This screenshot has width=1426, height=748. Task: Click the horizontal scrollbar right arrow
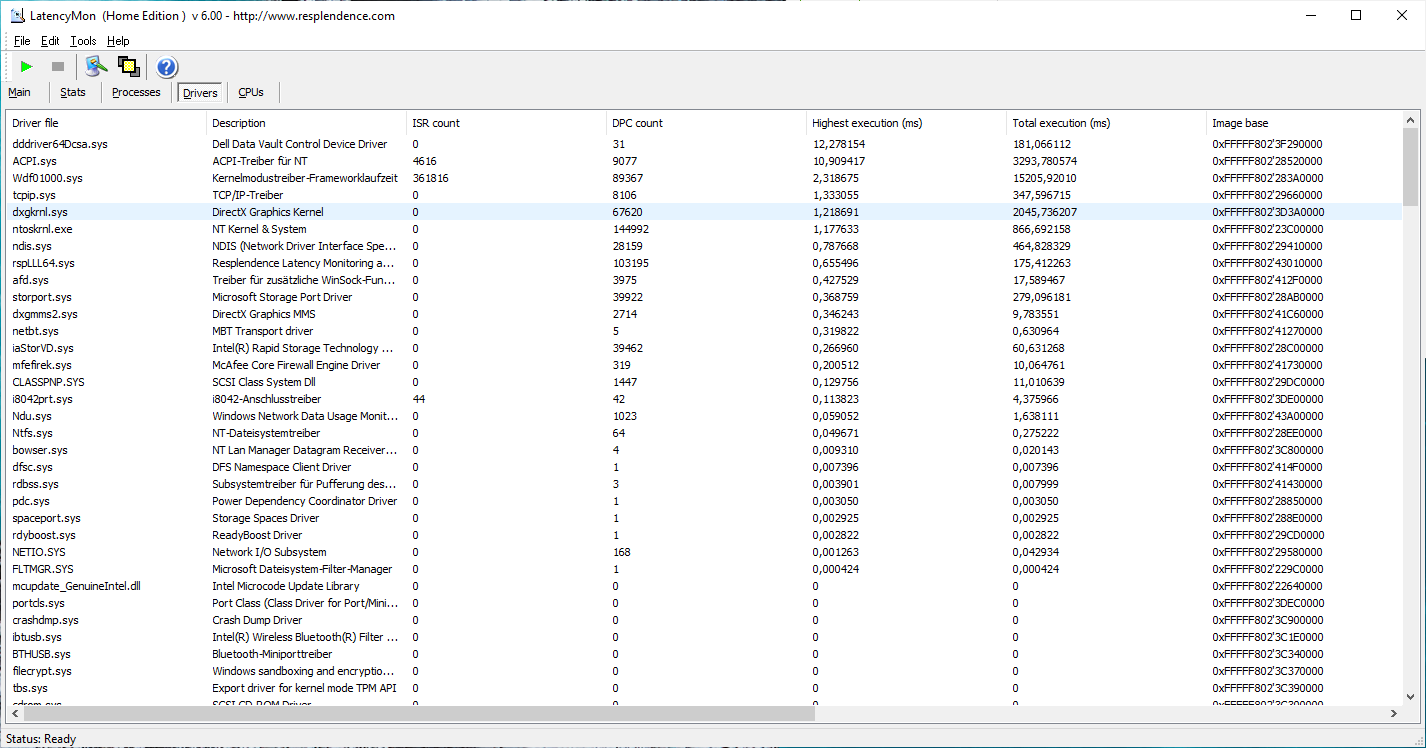pos(1393,713)
